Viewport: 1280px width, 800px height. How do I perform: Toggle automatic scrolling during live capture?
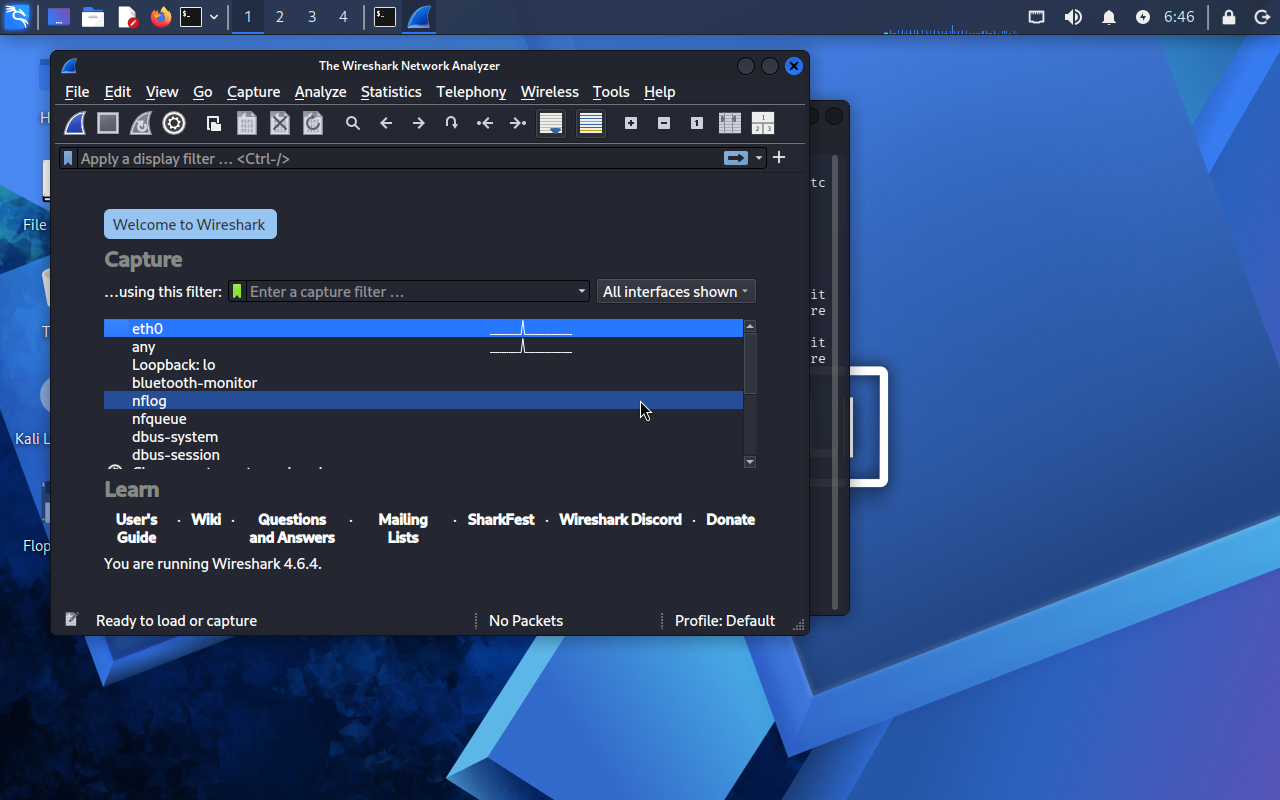[x=551, y=123]
